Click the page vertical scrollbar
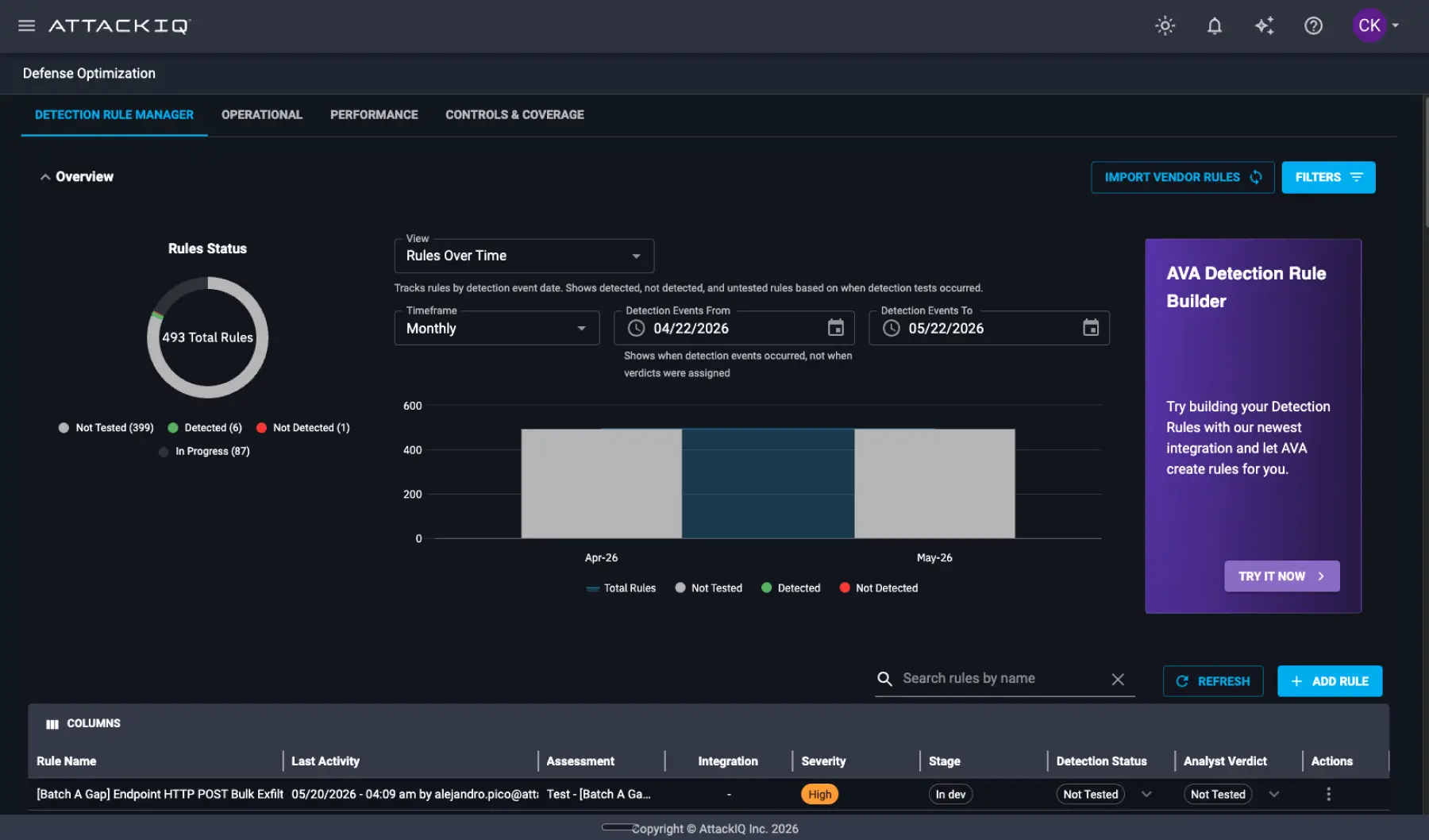 1426,163
